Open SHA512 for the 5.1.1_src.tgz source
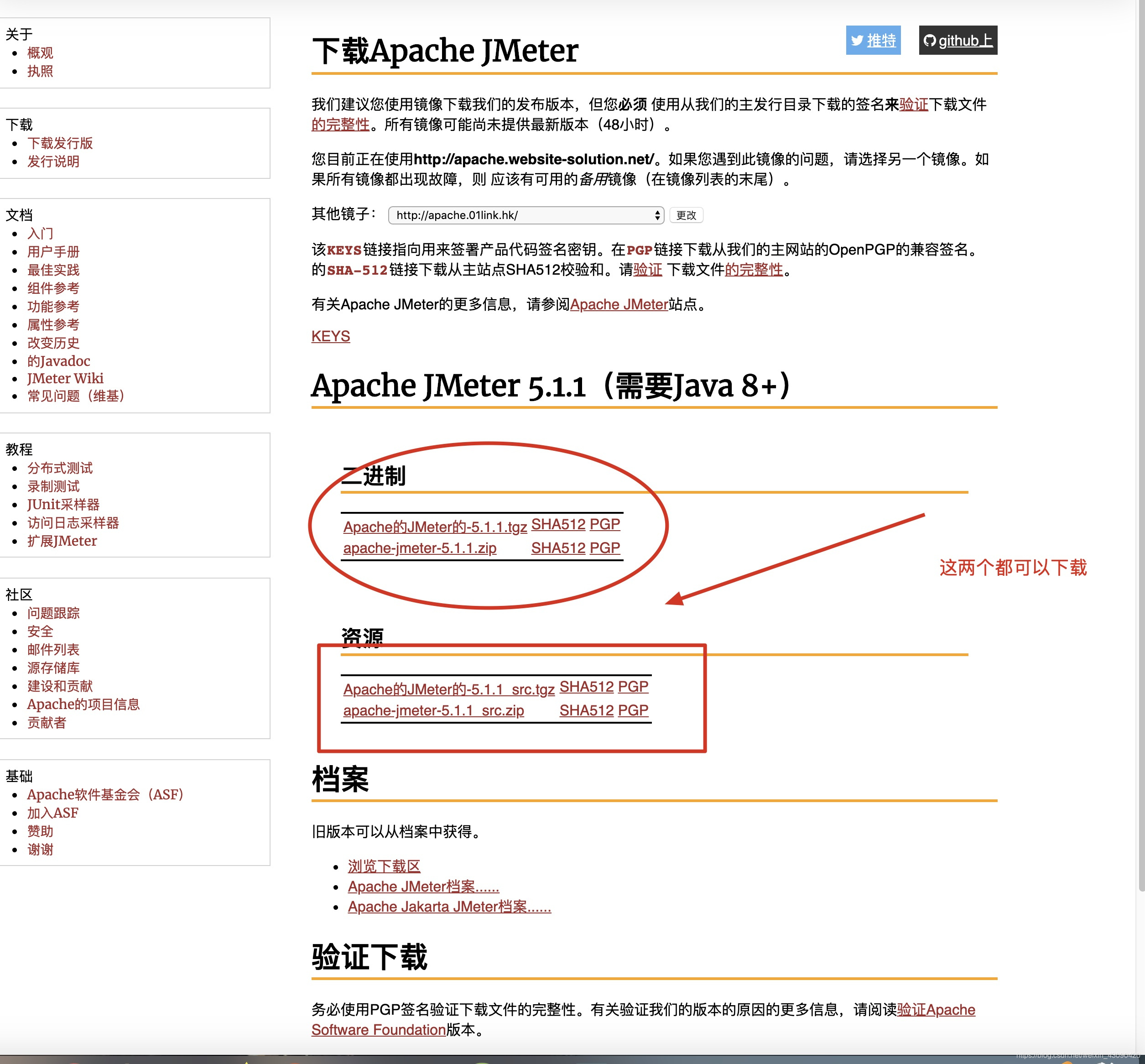Viewport: 1145px width, 1064px height. [587, 687]
